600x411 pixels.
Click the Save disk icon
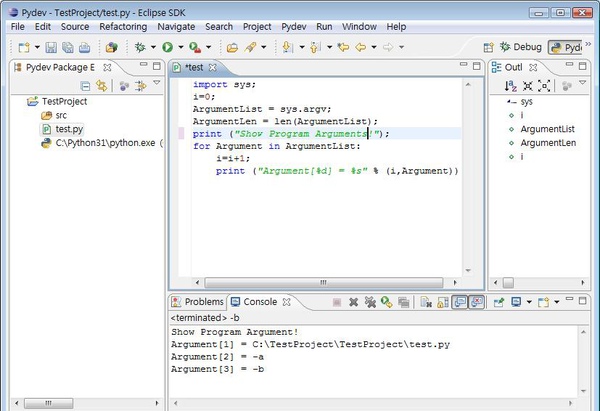51,47
